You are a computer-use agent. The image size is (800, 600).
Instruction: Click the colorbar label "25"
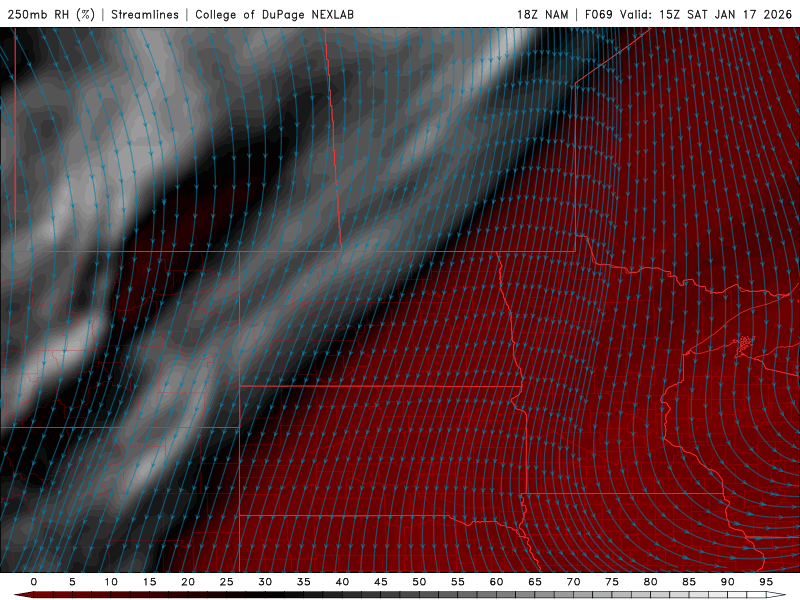click(227, 582)
